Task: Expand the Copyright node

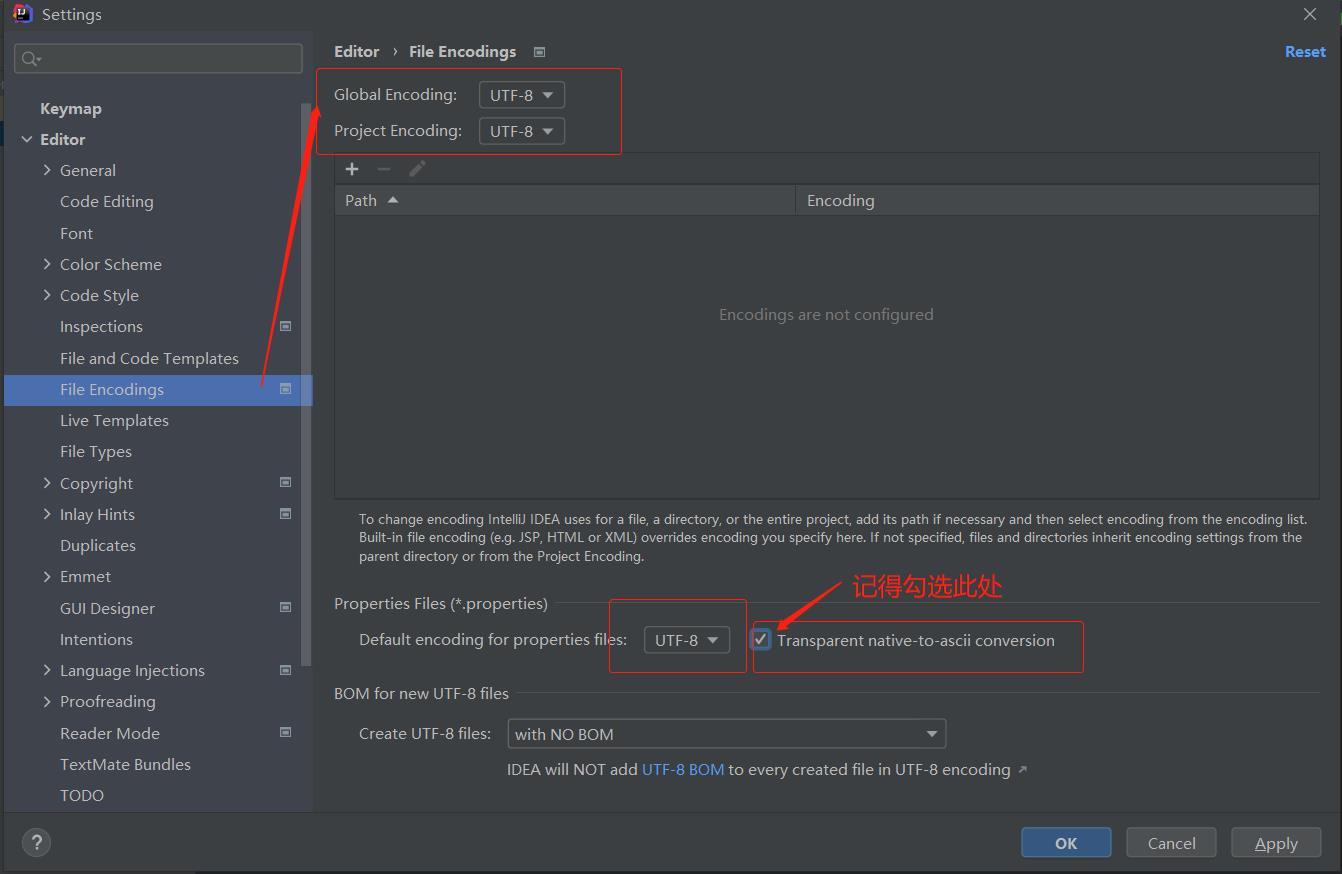Action: pyautogui.click(x=47, y=483)
